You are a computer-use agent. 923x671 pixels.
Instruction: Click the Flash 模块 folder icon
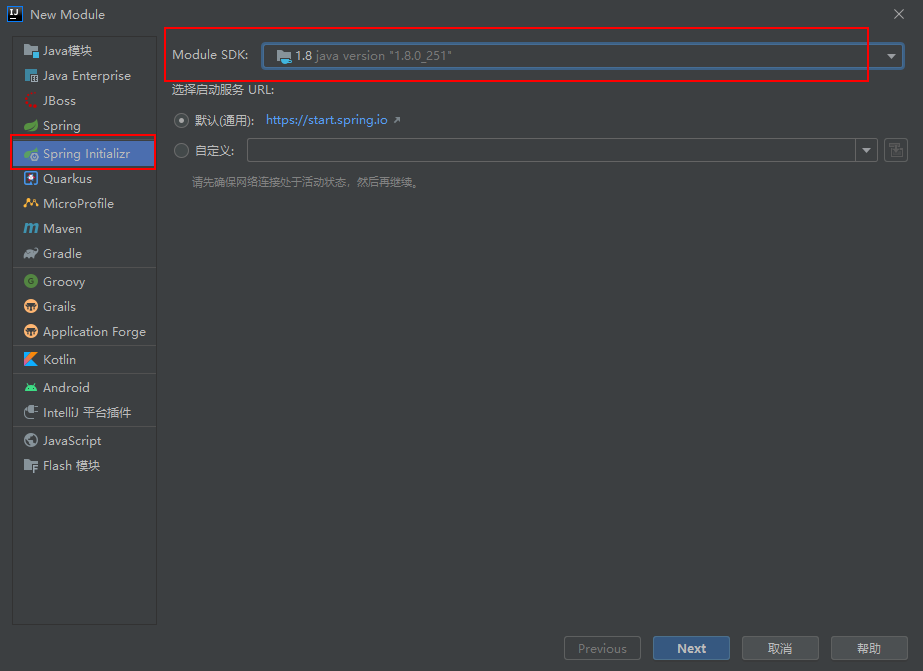click(x=31, y=466)
